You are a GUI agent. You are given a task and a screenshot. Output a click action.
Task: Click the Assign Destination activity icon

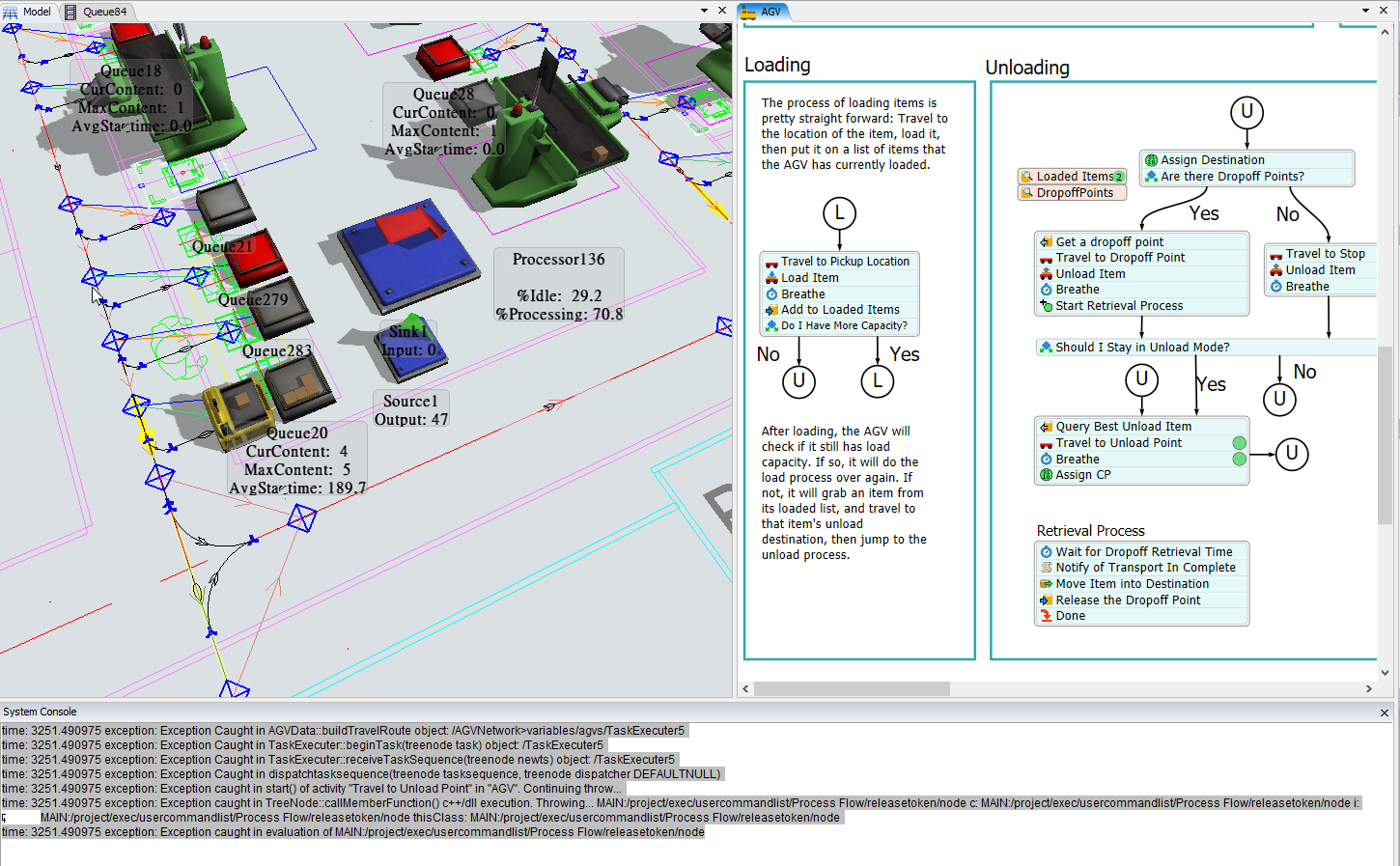point(1151,160)
